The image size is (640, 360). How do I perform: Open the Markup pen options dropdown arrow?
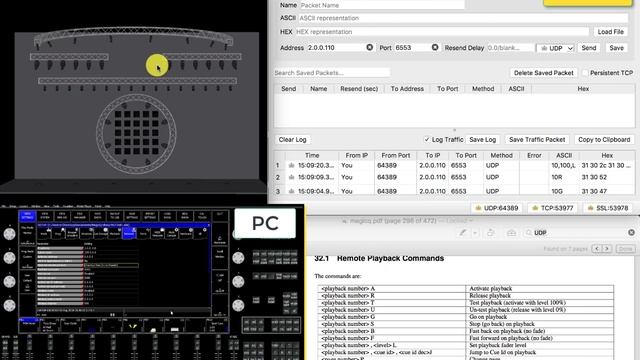(475, 233)
